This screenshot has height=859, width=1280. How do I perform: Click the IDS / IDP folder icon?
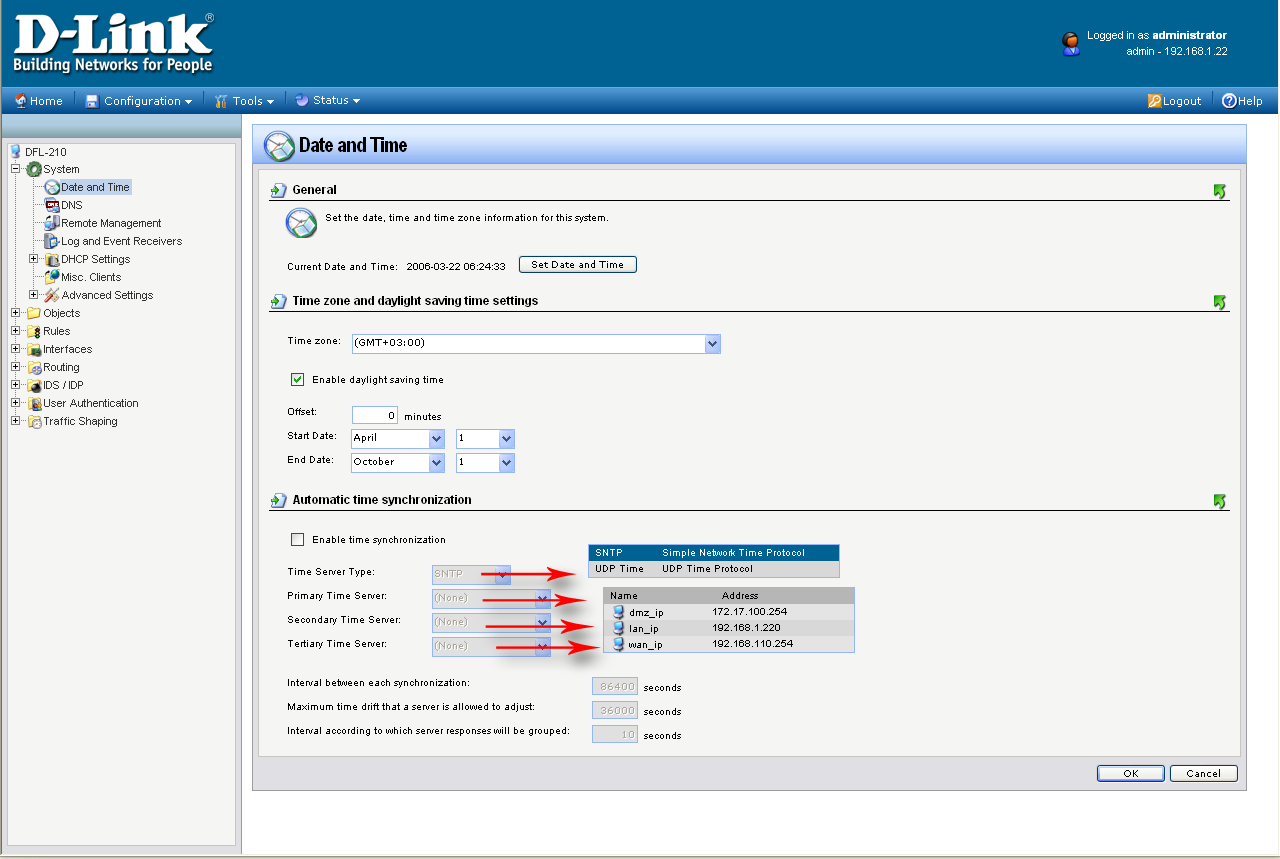pyautogui.click(x=34, y=385)
